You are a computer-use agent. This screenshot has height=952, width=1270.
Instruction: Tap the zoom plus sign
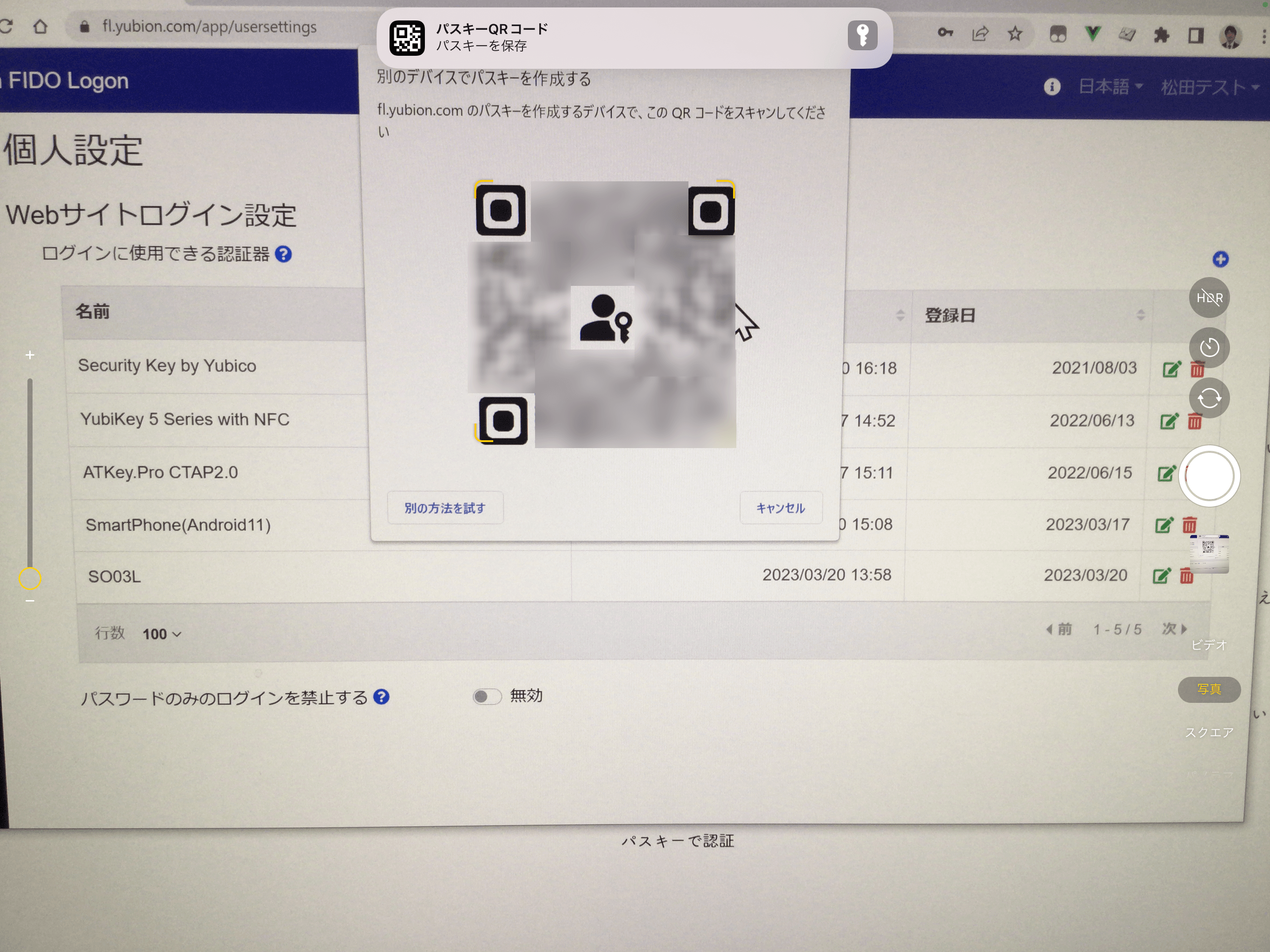click(x=30, y=356)
